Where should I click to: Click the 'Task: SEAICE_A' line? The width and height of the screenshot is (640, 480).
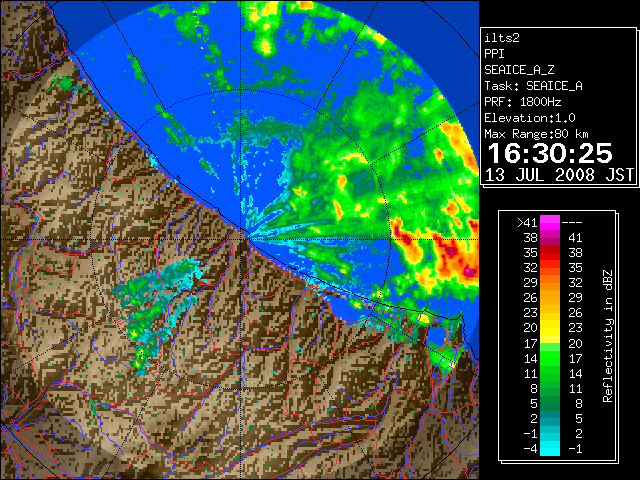tap(533, 86)
